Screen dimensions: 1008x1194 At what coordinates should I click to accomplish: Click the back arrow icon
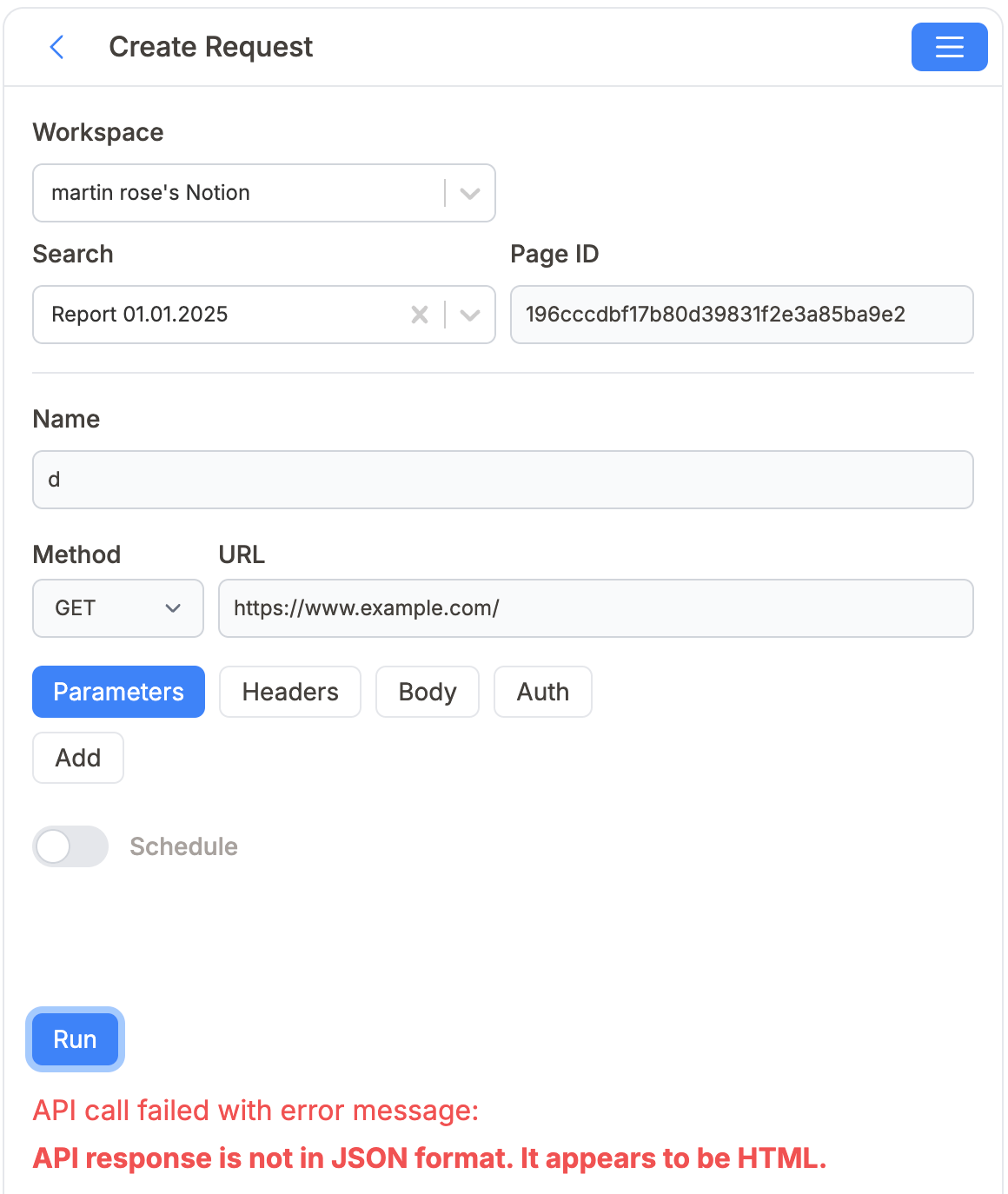click(57, 47)
